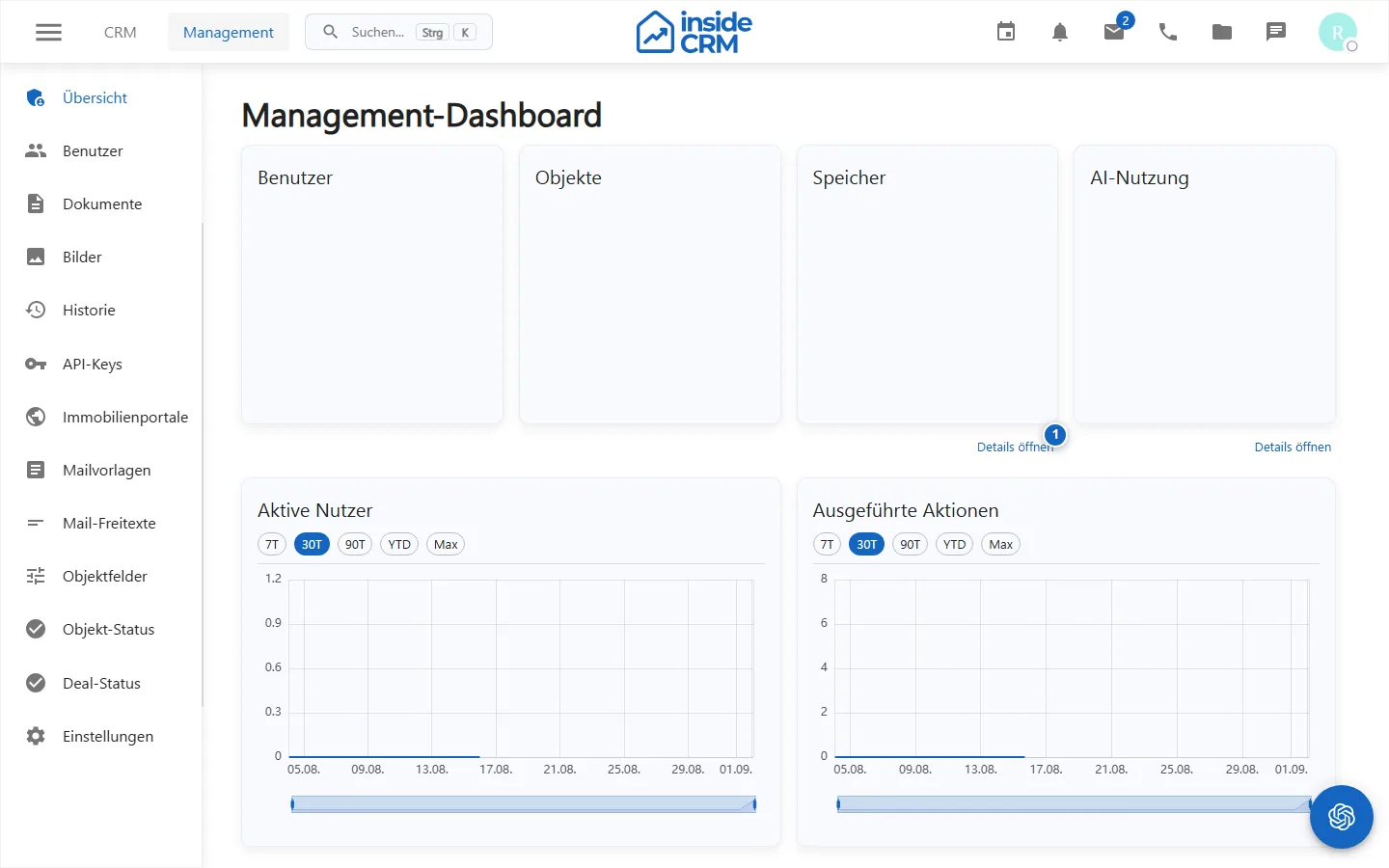Open the folder files icon
This screenshot has height=868, width=1389.
1222,32
